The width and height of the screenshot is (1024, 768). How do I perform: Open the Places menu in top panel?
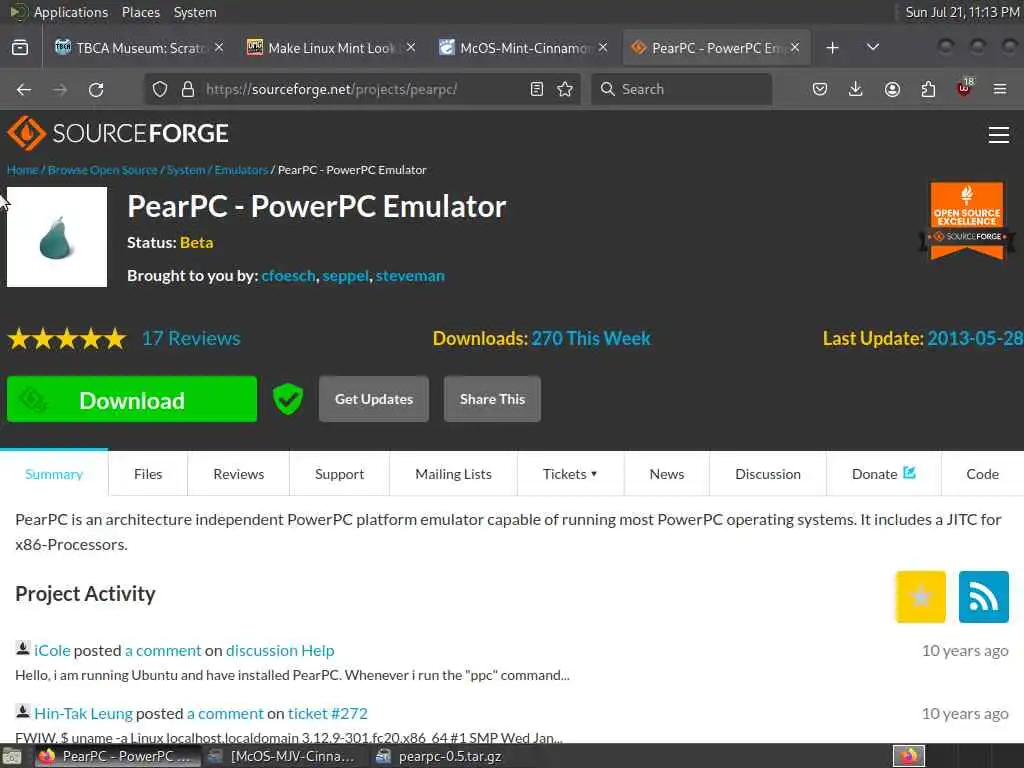tap(140, 12)
